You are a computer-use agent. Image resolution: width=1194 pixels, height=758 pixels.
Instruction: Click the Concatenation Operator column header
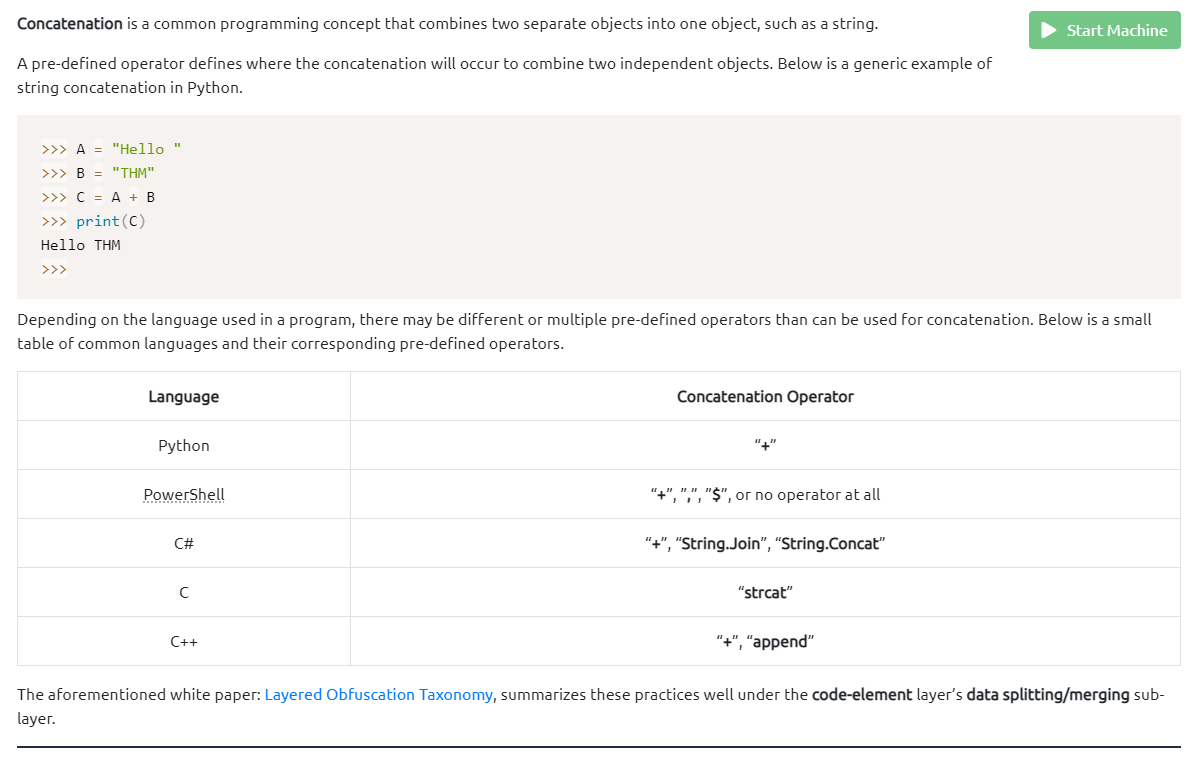[765, 396]
